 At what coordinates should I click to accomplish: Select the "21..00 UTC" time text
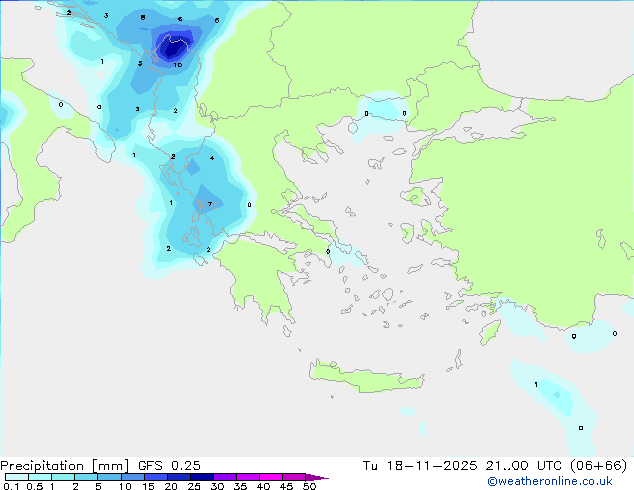(524, 466)
